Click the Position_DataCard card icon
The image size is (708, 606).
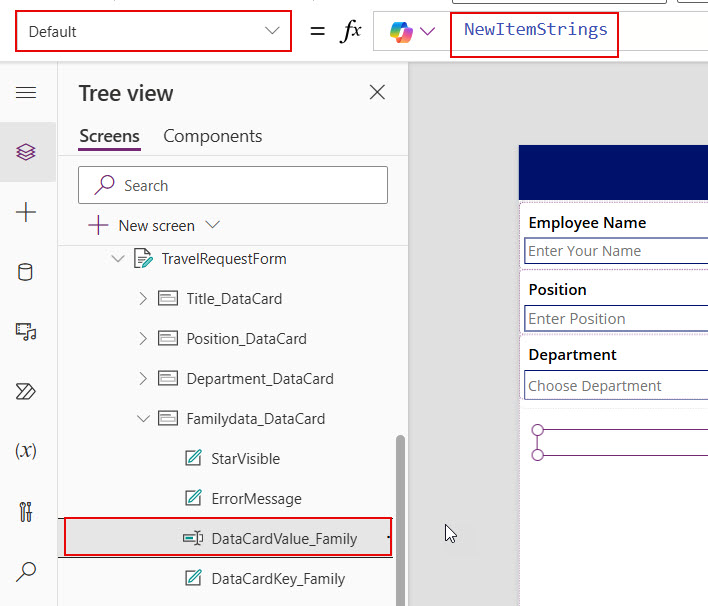168,338
